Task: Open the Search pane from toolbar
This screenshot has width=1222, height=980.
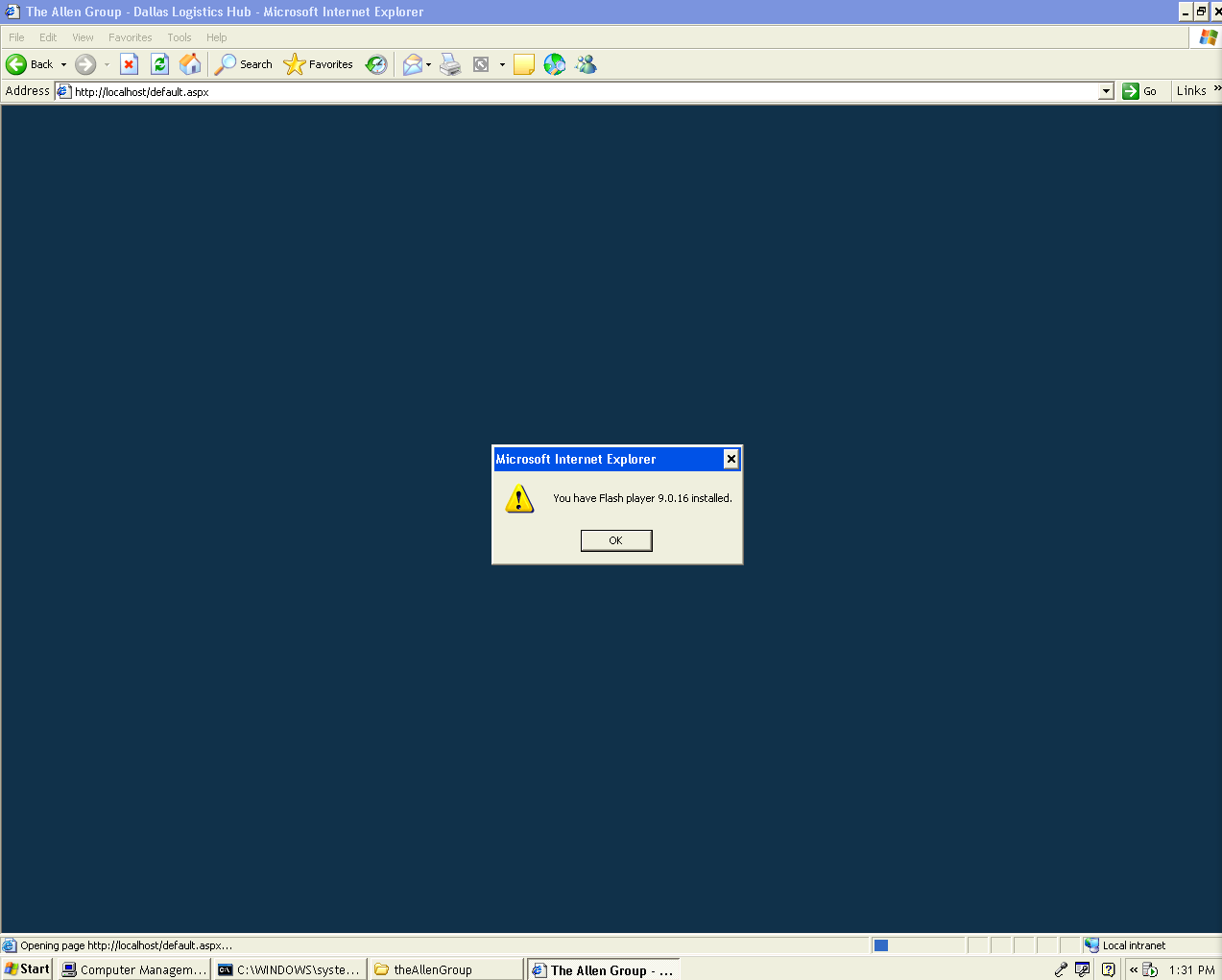Action: tap(244, 64)
